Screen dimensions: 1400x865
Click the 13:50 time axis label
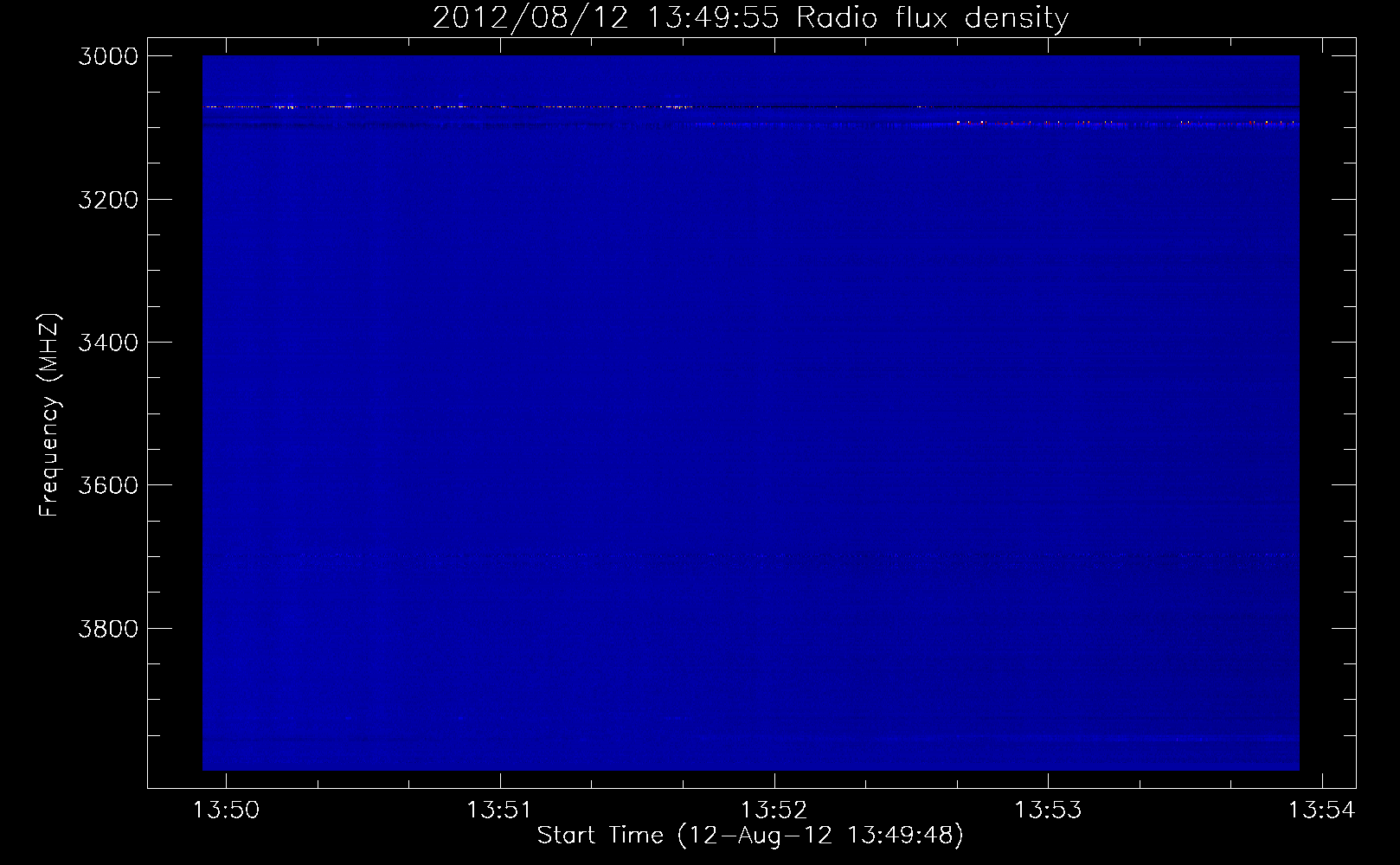point(226,811)
